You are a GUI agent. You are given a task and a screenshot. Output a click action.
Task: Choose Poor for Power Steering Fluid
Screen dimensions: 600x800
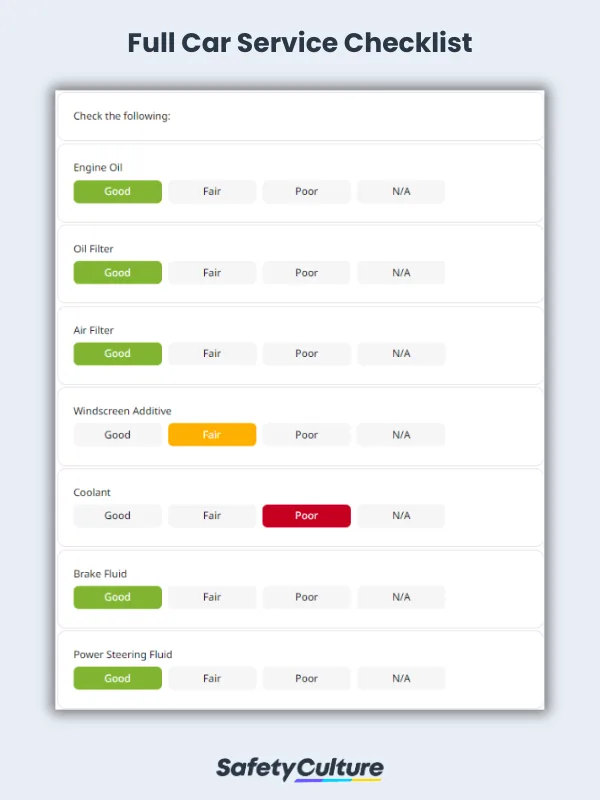tap(306, 678)
